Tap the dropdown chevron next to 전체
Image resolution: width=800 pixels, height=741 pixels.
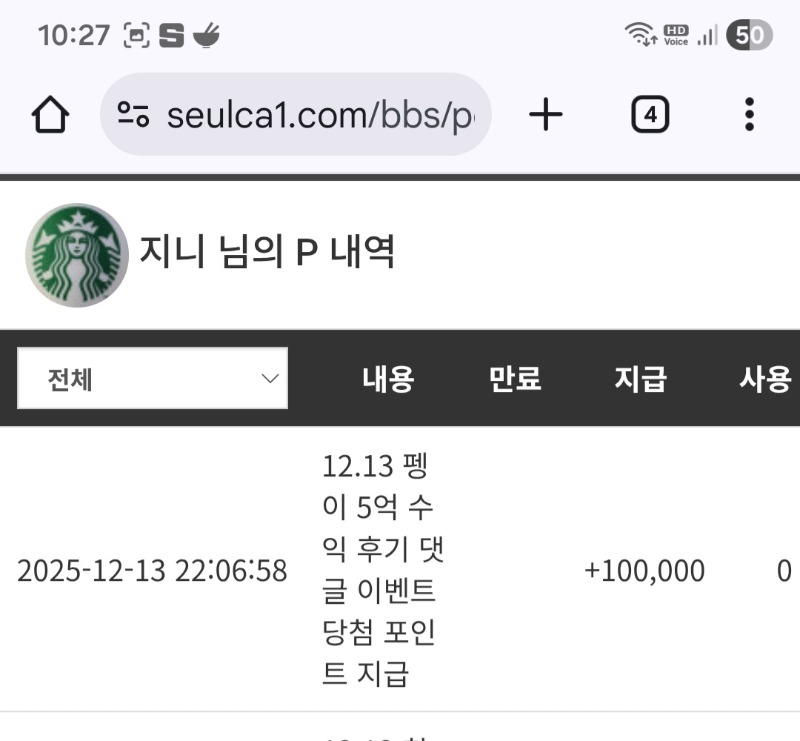pos(268,377)
